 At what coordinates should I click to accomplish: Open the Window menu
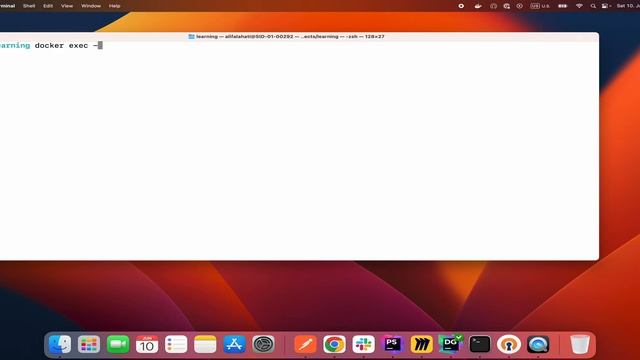click(x=91, y=6)
